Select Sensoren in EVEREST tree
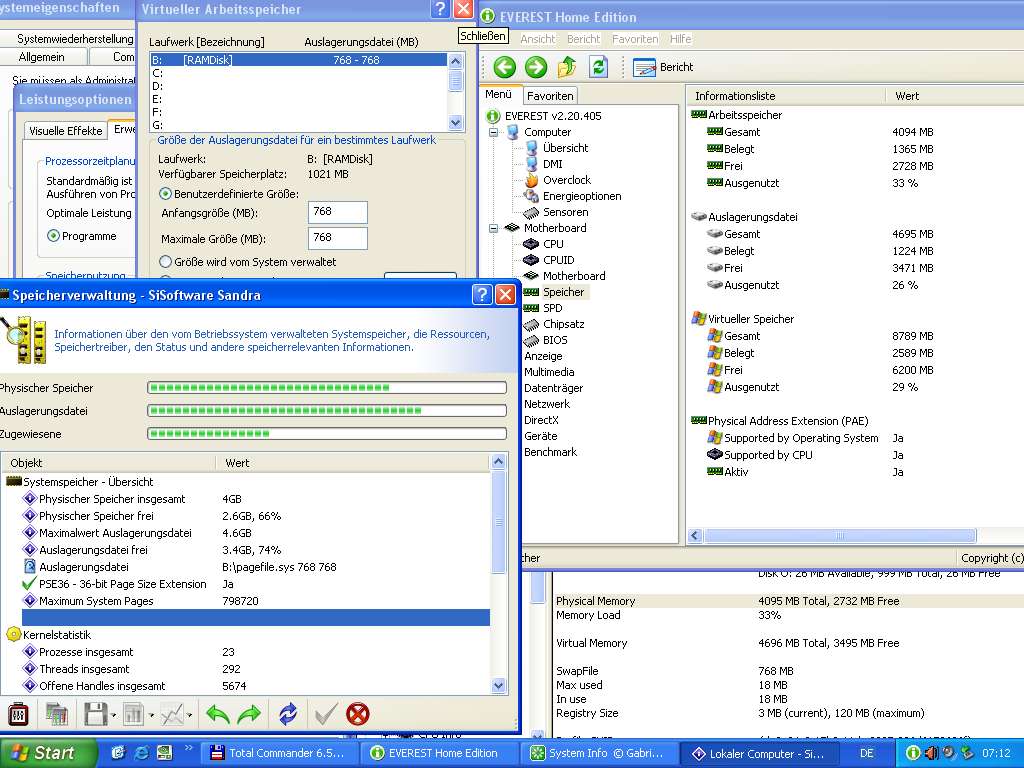This screenshot has width=1024, height=768. (x=565, y=212)
